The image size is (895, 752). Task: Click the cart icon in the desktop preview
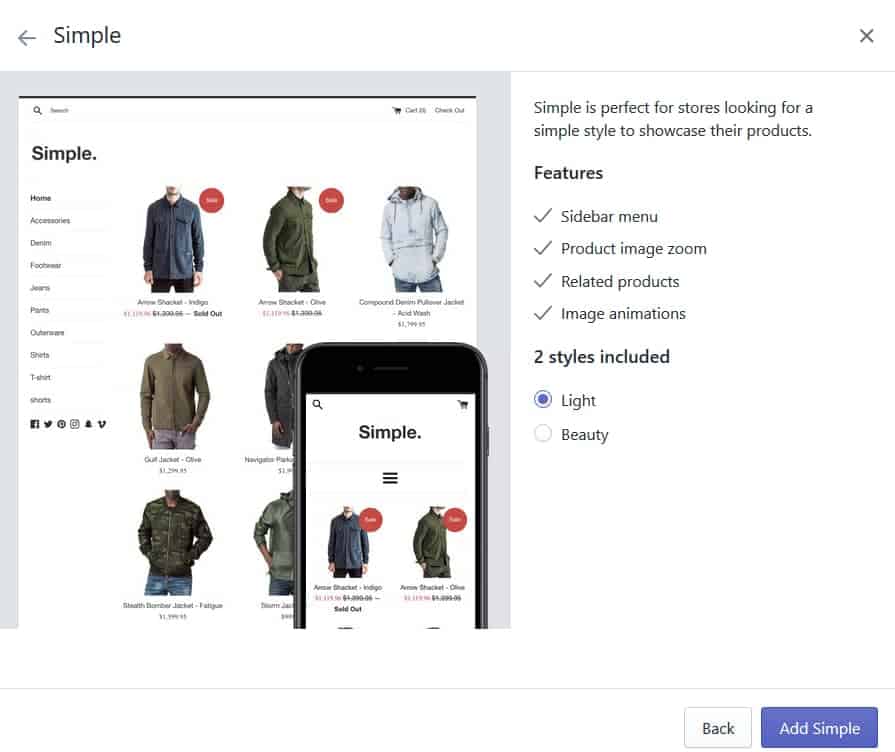pos(397,110)
